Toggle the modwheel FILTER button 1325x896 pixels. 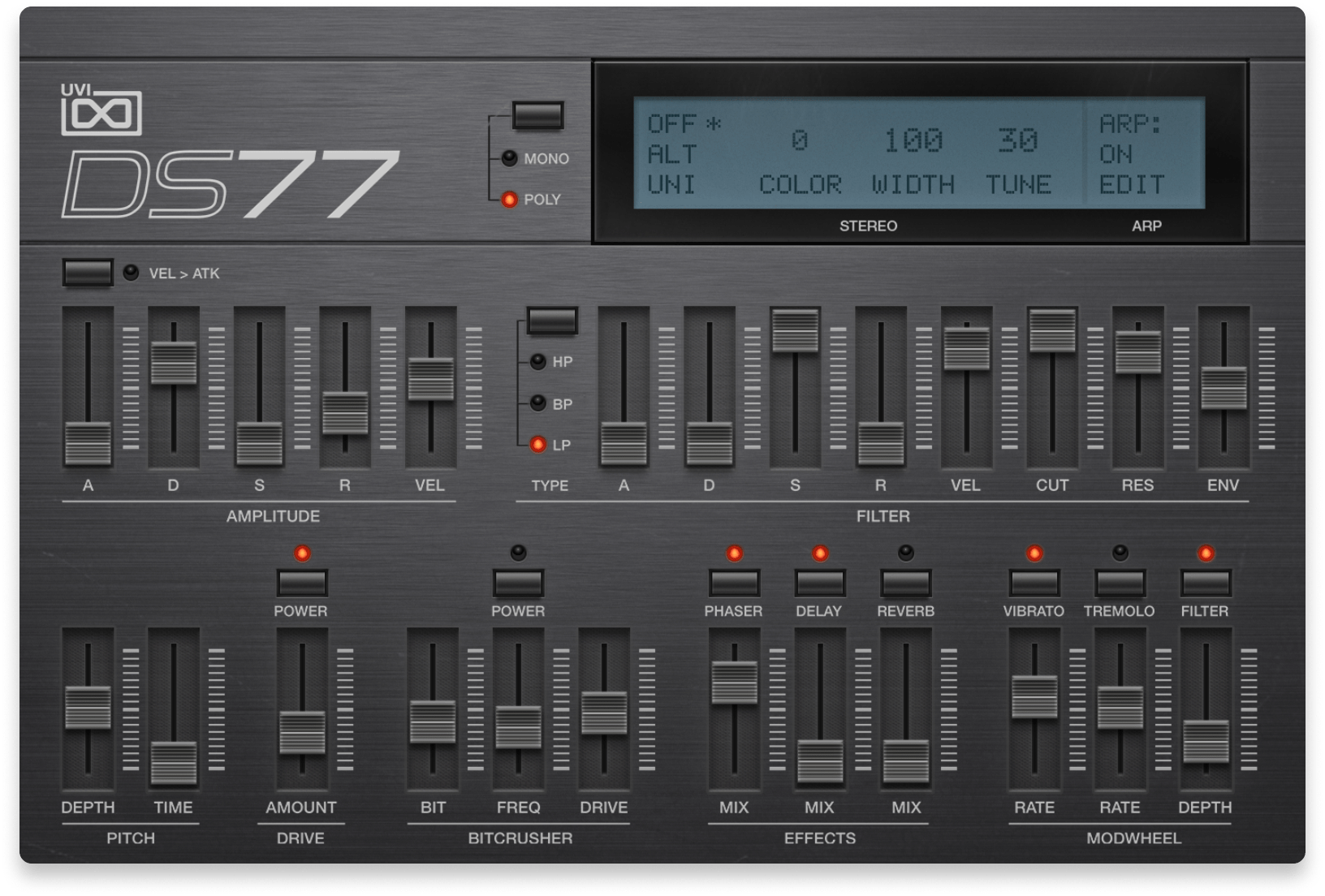click(x=1206, y=583)
